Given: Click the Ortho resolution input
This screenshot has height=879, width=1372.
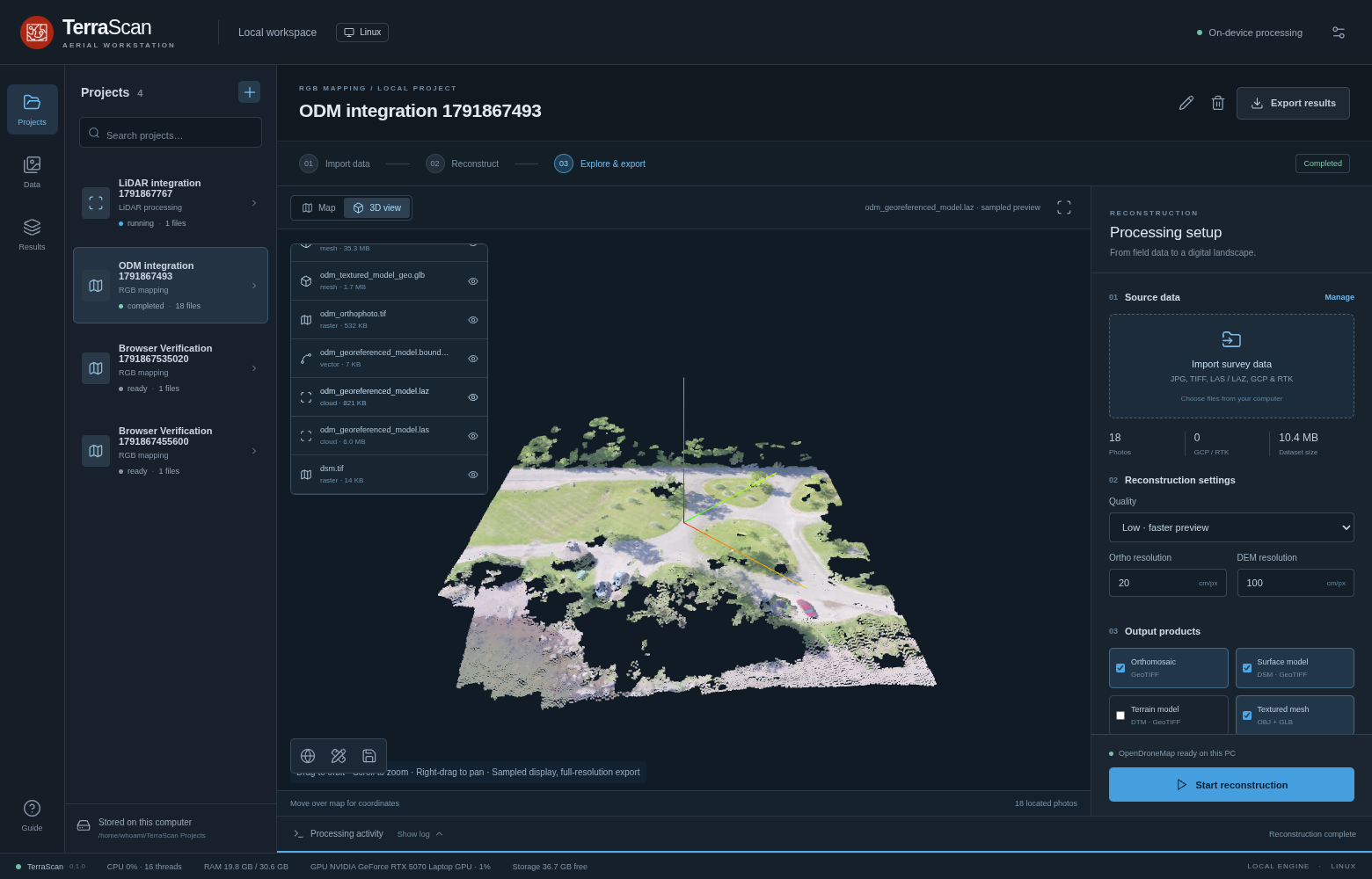Looking at the screenshot, I should point(1168,583).
